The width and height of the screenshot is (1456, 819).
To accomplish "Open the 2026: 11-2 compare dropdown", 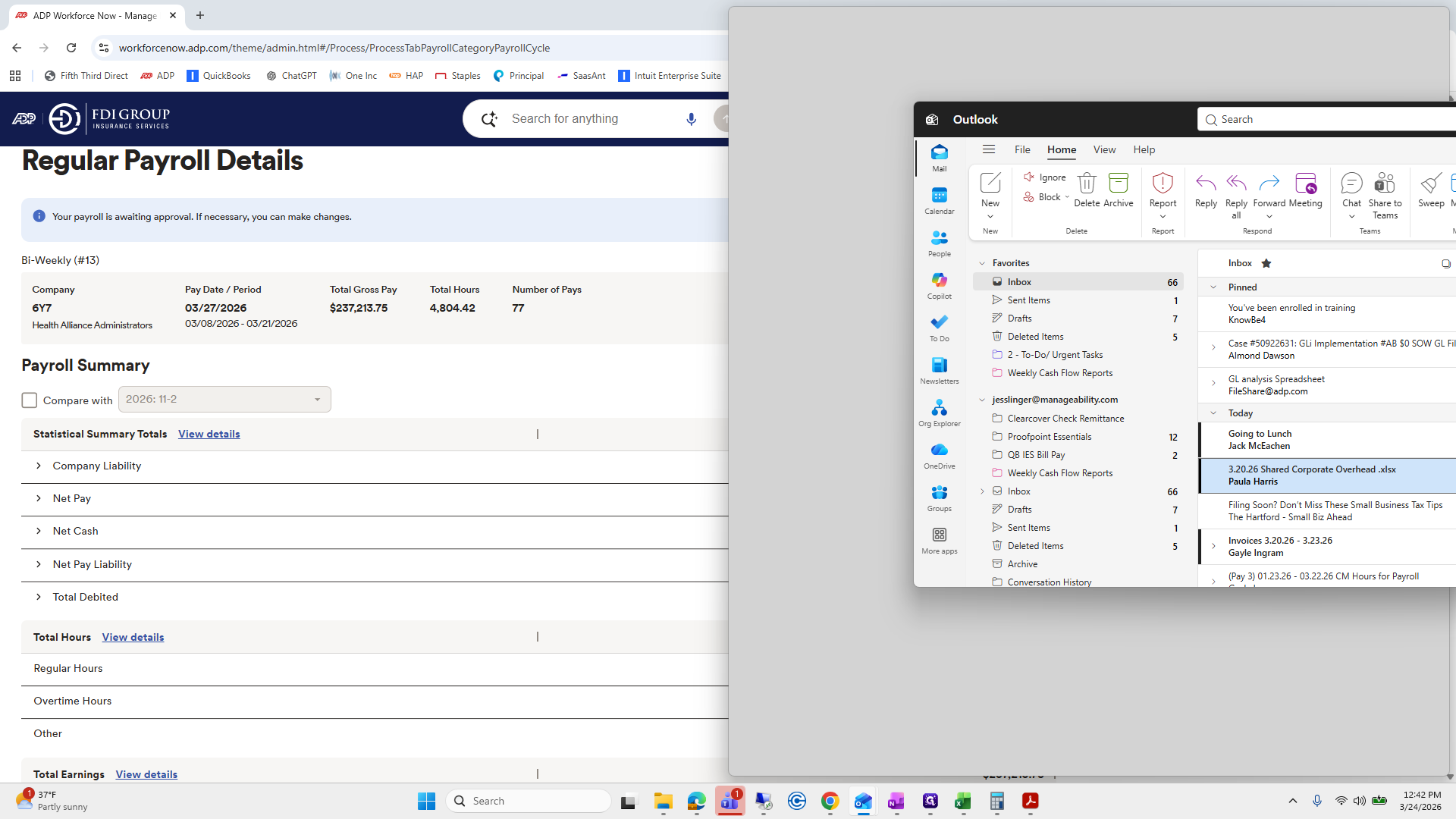I will pos(224,400).
